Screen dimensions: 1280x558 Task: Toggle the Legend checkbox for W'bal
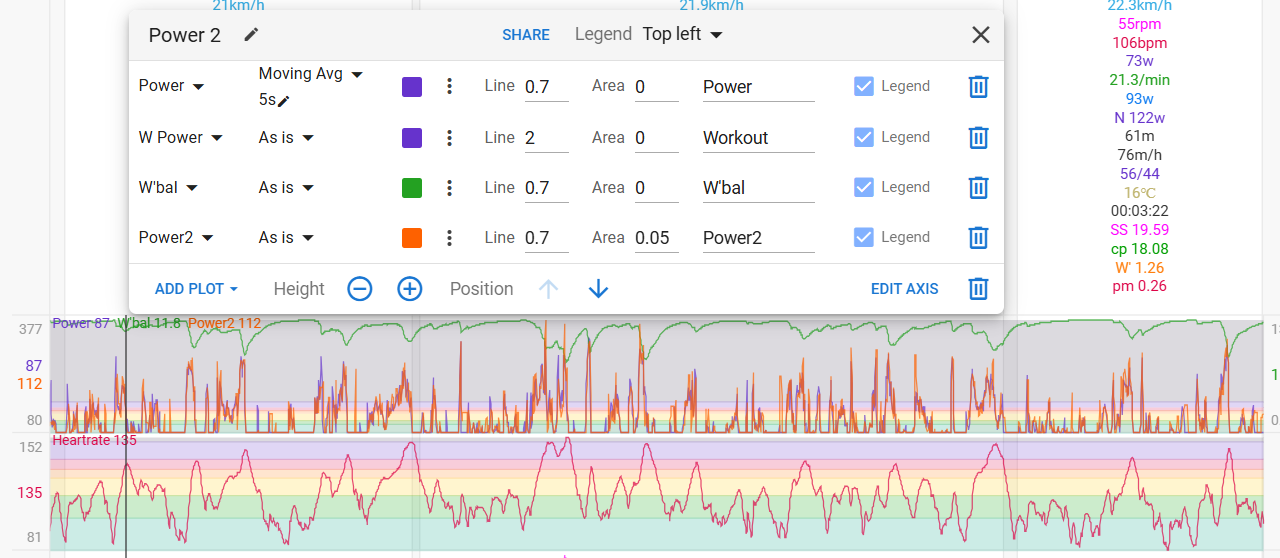pos(864,187)
